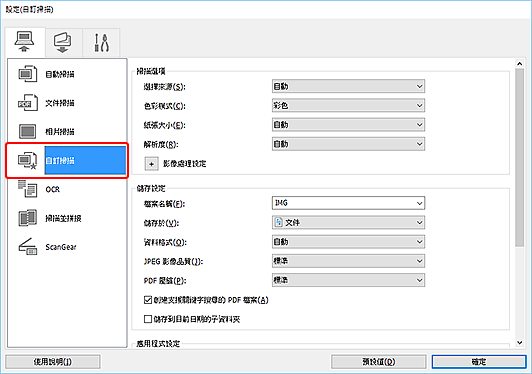Click the OCR document icon
Image resolution: width=532 pixels, height=374 pixels.
pyautogui.click(x=27, y=189)
